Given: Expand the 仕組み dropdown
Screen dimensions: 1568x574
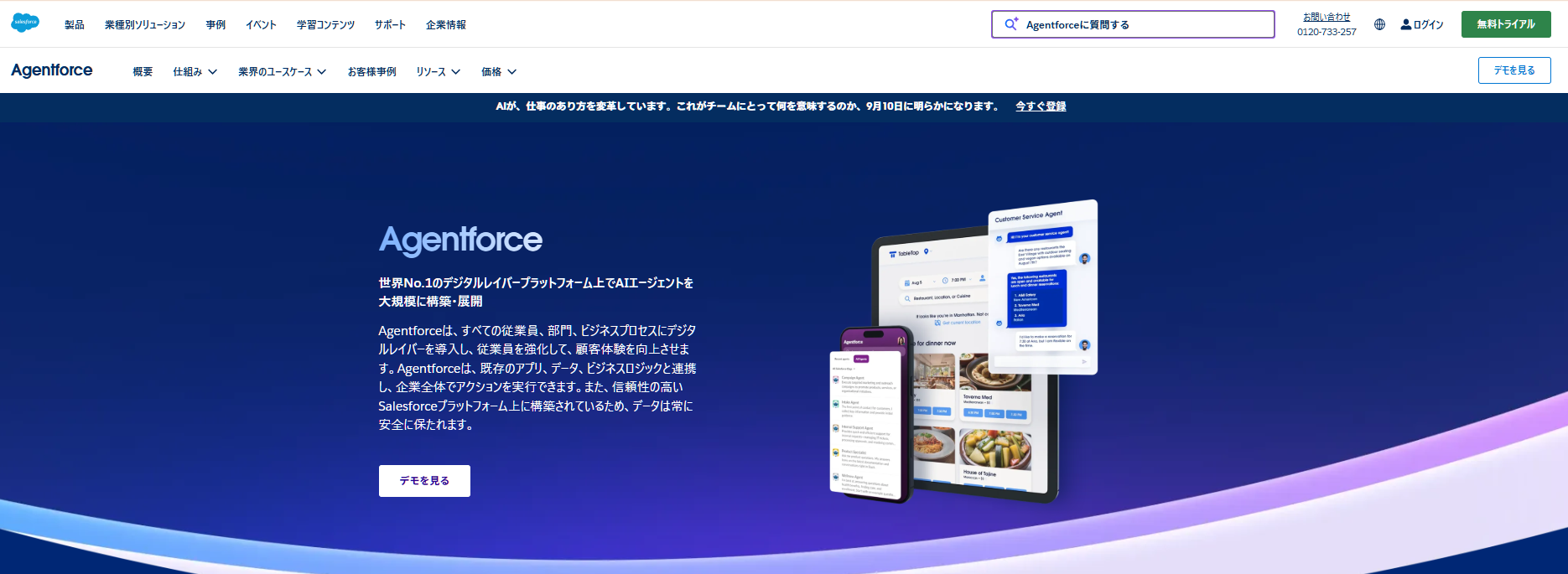Looking at the screenshot, I should [x=195, y=72].
